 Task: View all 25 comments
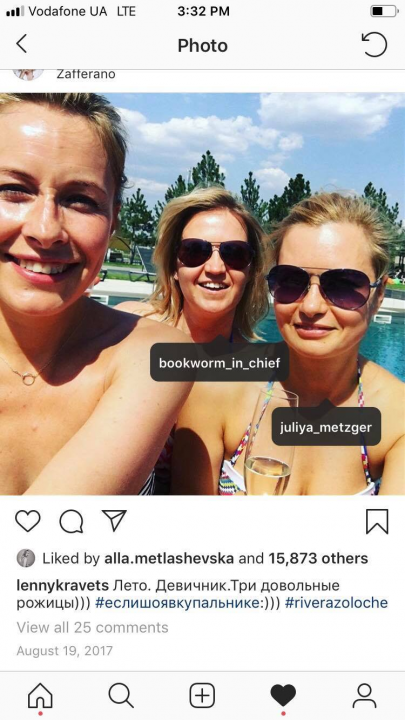tap(92, 627)
